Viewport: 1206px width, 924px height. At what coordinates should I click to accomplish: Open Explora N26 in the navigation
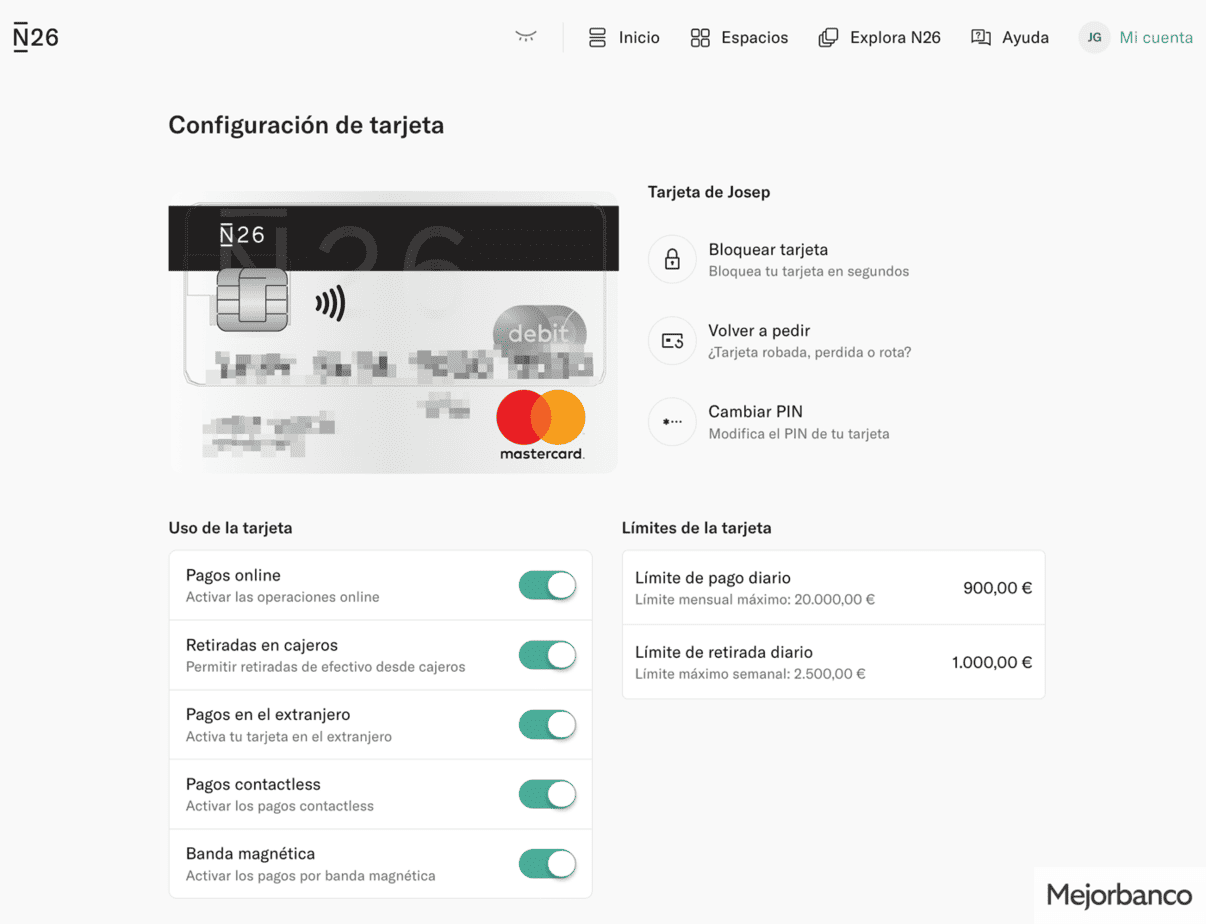879,38
